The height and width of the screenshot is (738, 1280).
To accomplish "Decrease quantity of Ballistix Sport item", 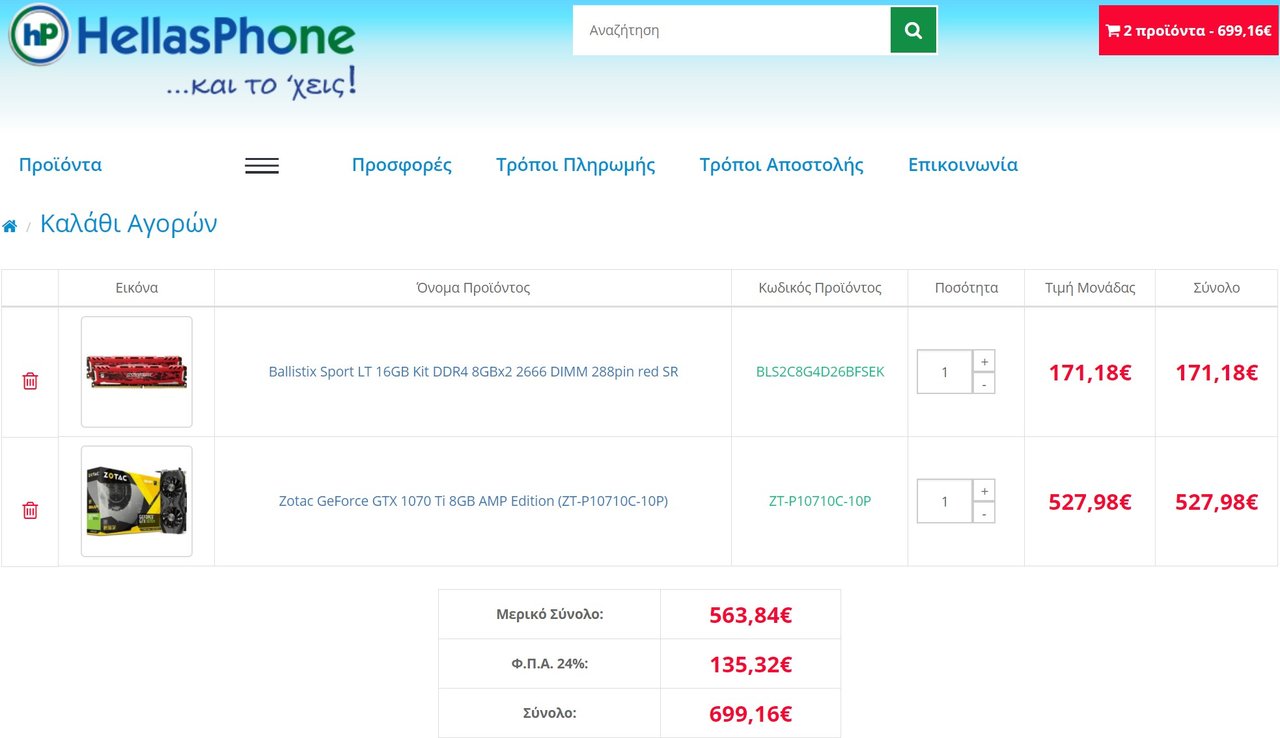I will 984,383.
